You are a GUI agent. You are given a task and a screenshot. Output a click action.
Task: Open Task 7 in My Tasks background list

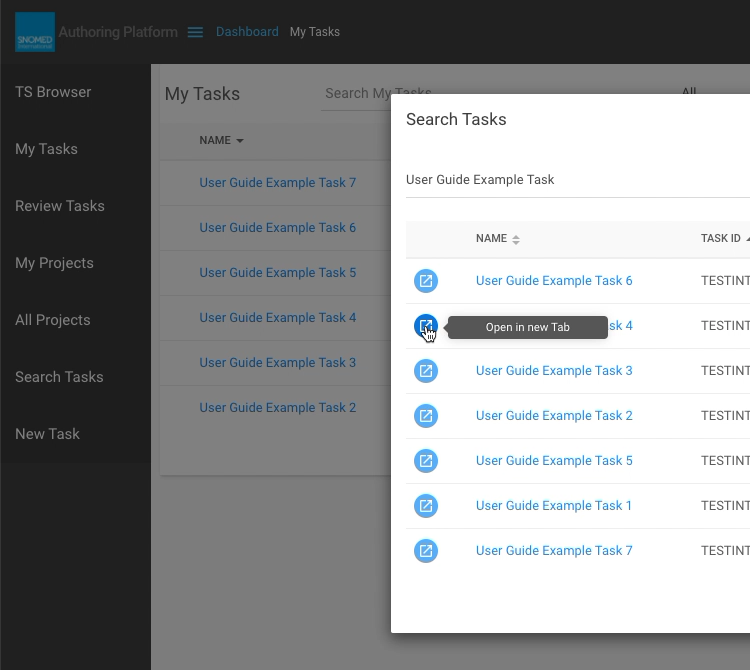tap(277, 183)
